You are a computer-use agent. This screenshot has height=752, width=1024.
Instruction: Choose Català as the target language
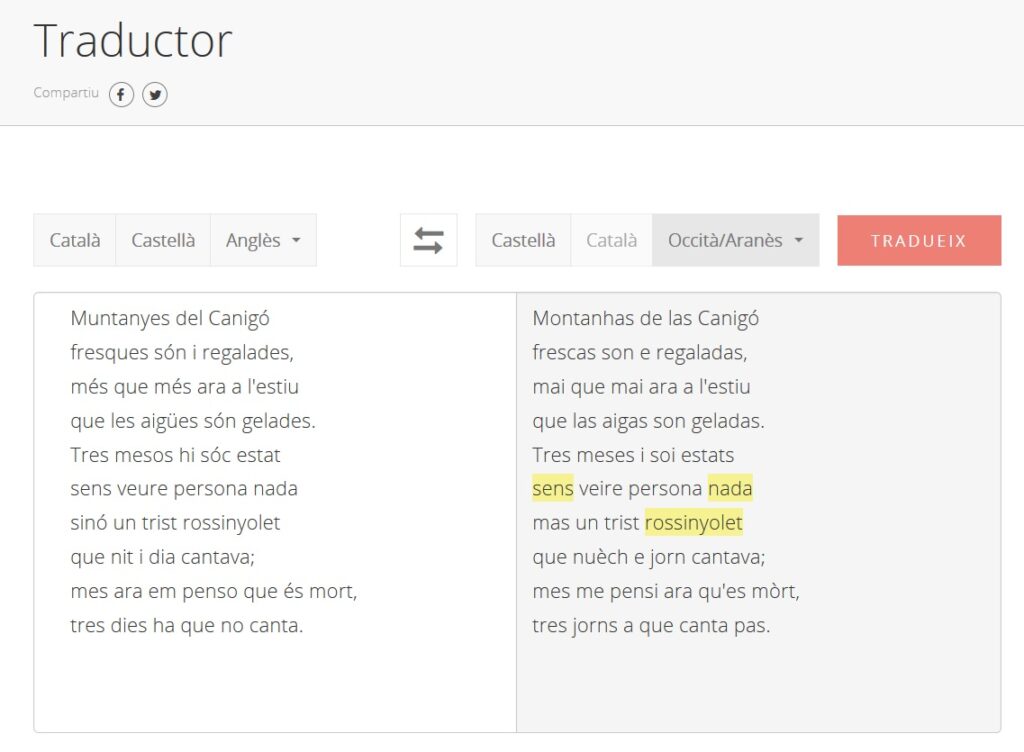click(x=611, y=240)
